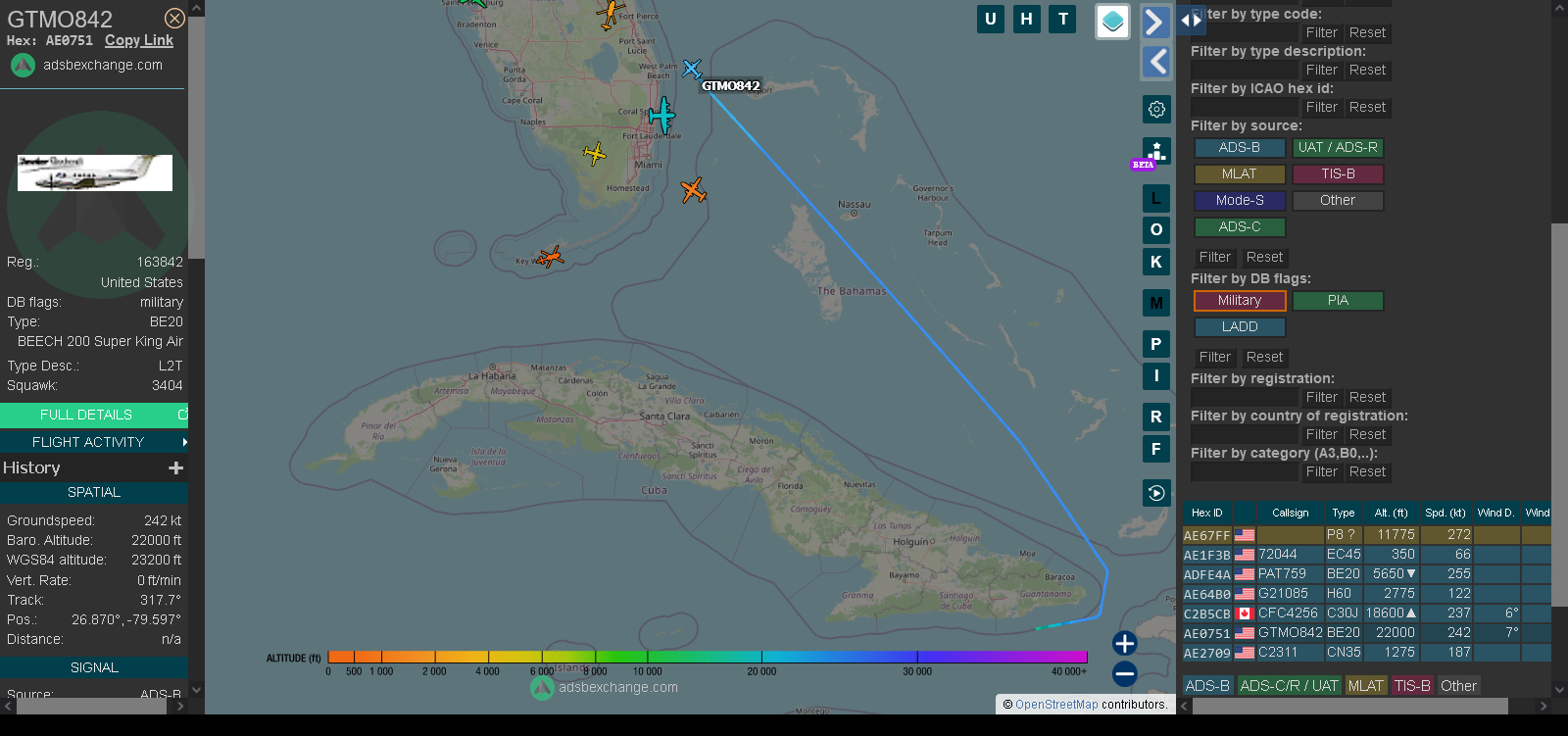The width and height of the screenshot is (1568, 736).
Task: Select the orange aircraft near Fort Pierce
Action: 611,14
